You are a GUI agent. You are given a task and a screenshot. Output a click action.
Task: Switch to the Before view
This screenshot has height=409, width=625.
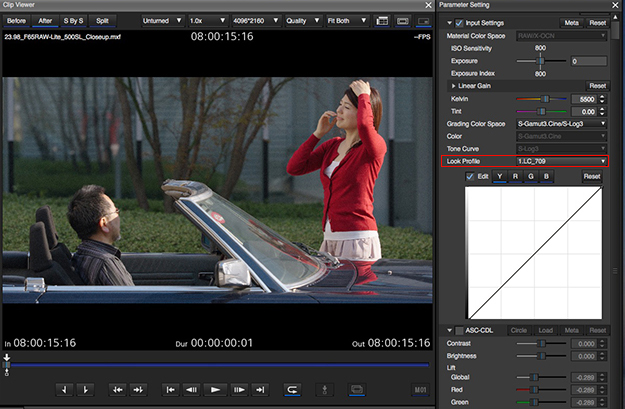(16, 20)
